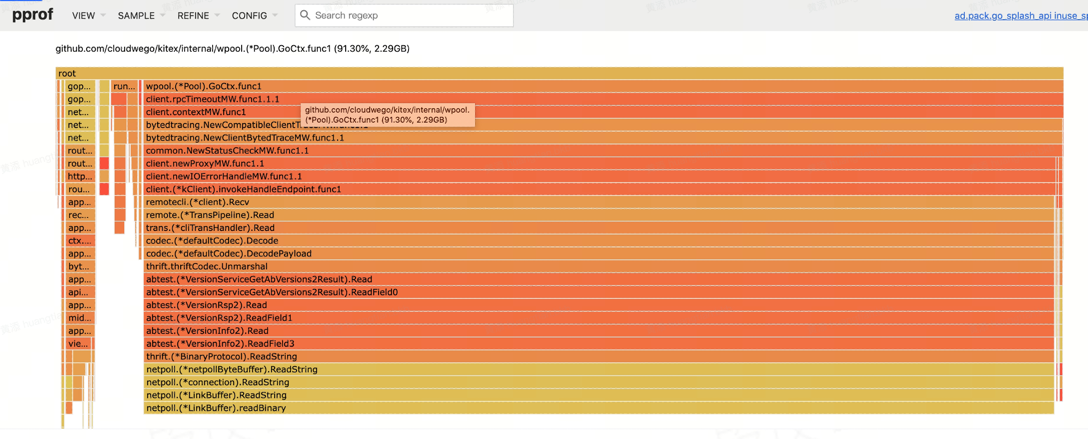Viewport: 1088px width, 439px height.
Task: Click the small "run..." frame
Action: 123,86
